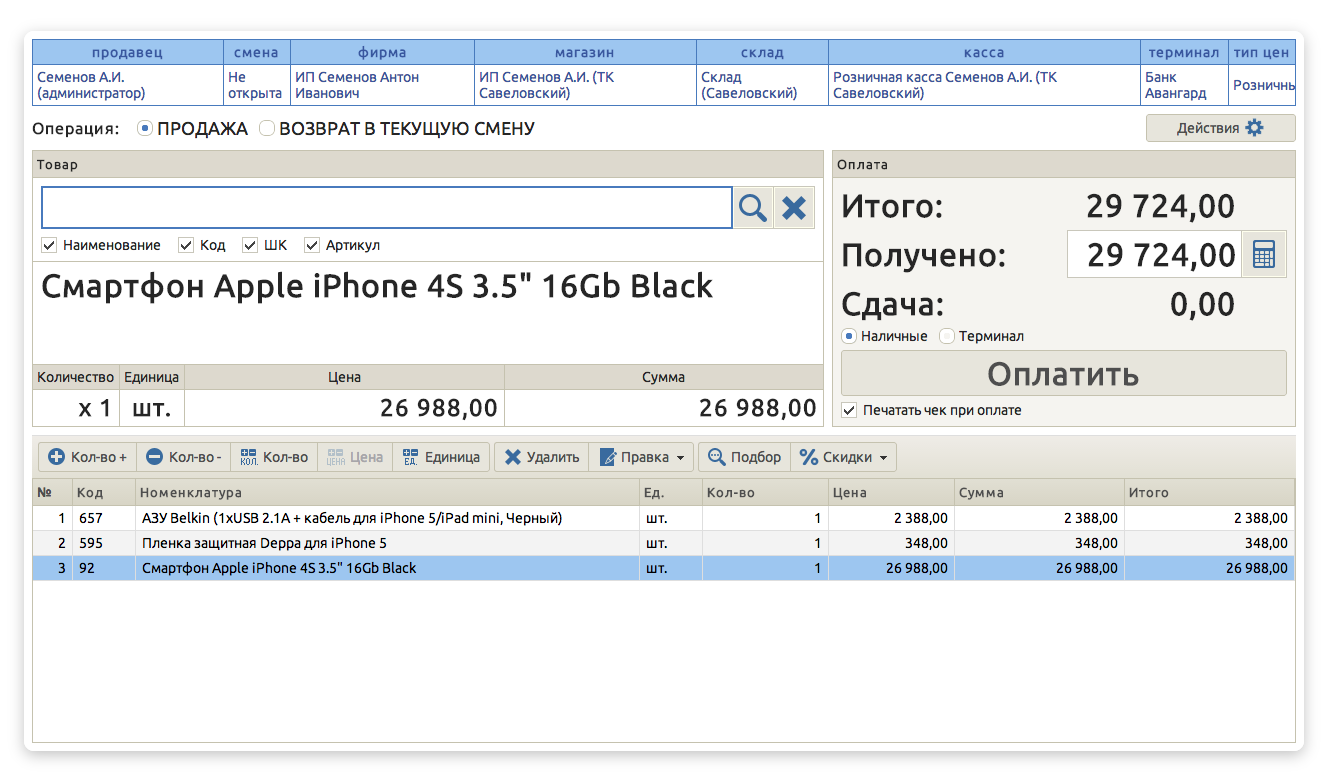
Task: Clear product search with the X icon
Action: (x=794, y=208)
